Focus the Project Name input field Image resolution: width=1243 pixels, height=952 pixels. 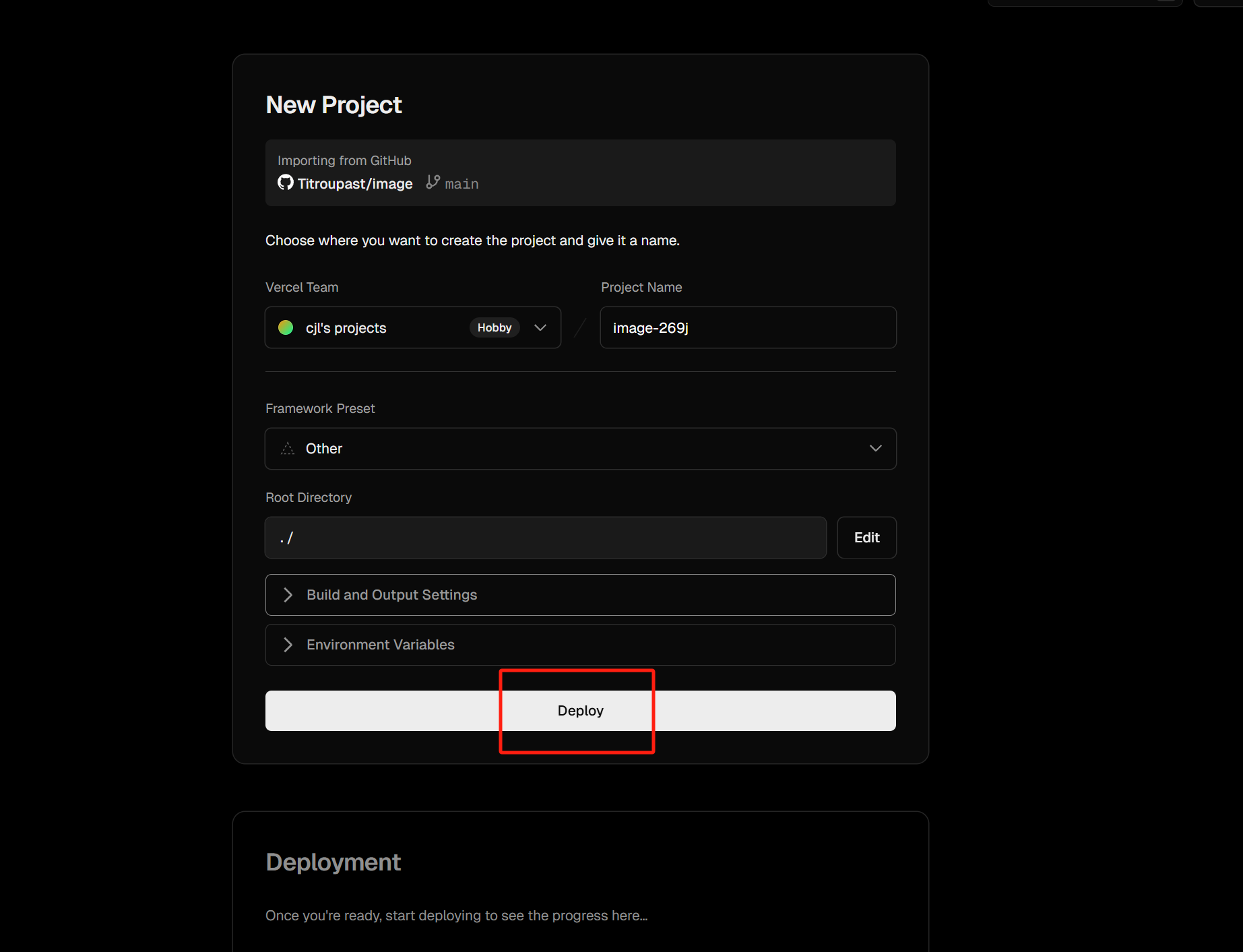click(748, 327)
